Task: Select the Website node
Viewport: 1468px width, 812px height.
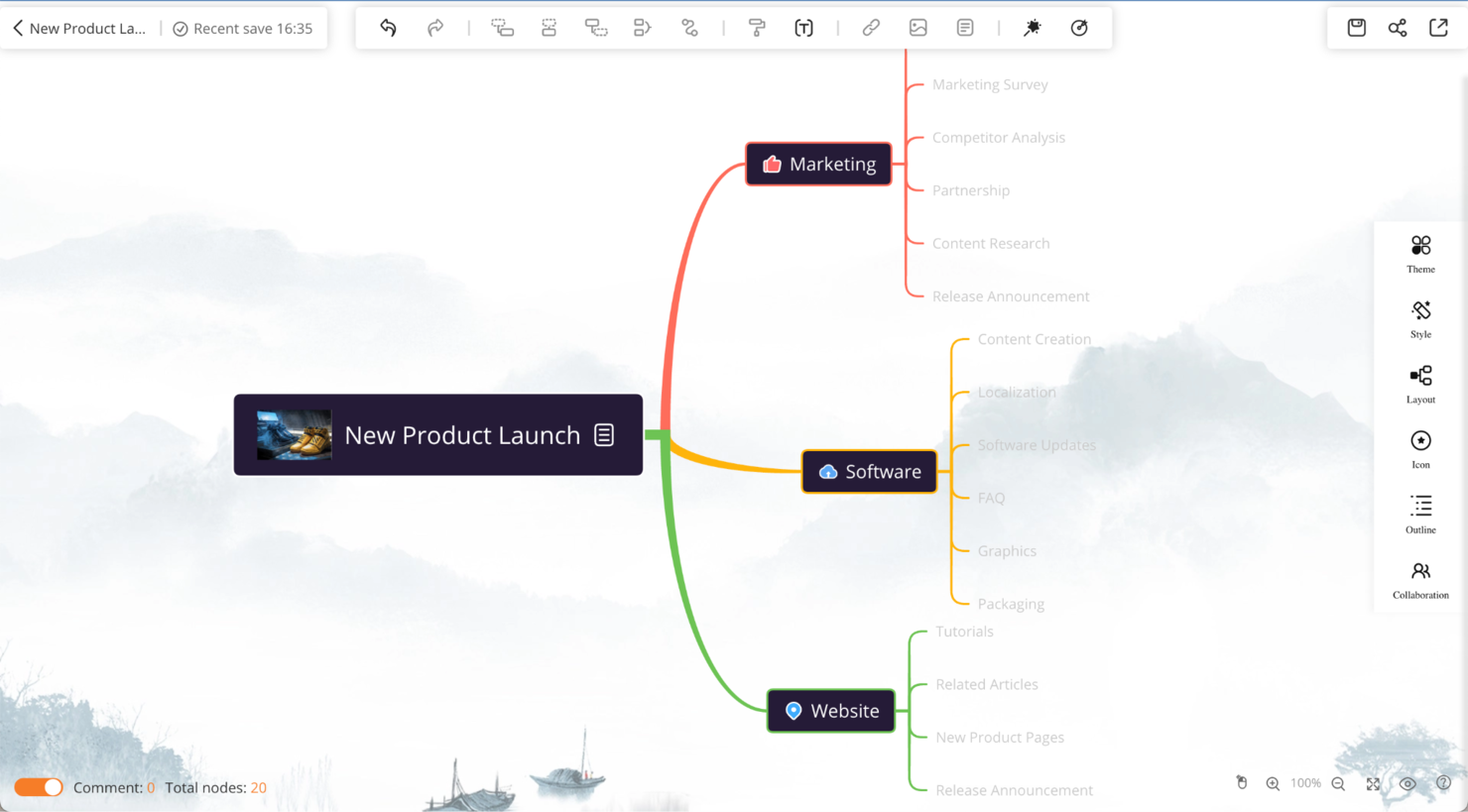Action: tap(831, 710)
